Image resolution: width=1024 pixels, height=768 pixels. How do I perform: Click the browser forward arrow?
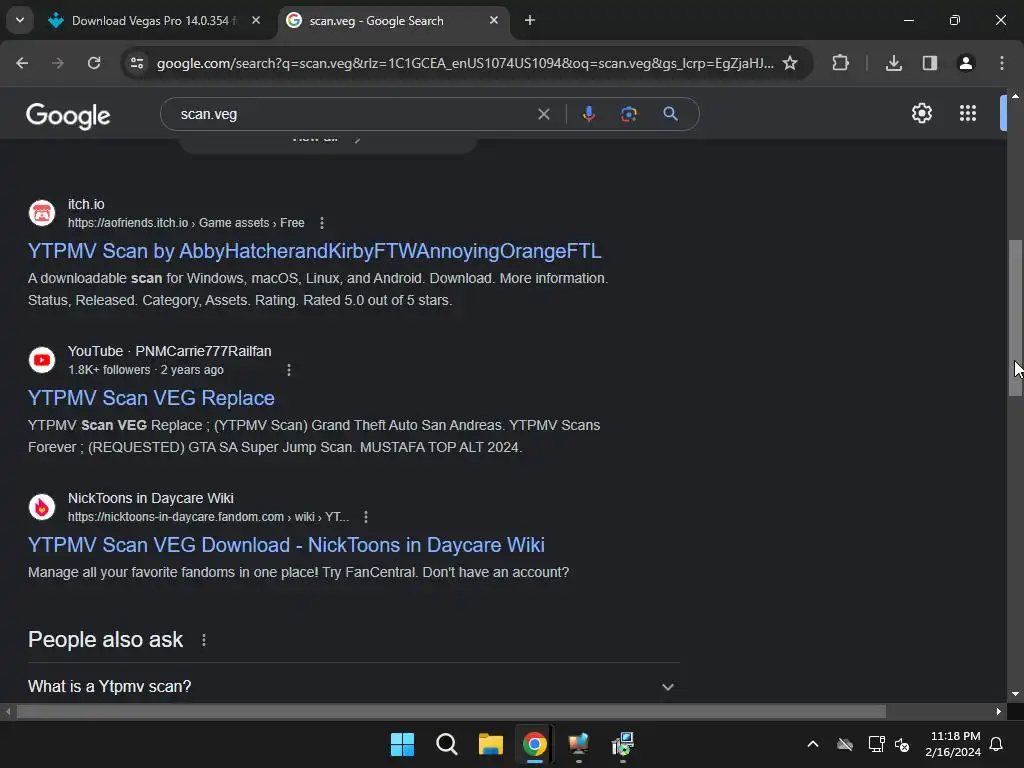click(x=58, y=63)
